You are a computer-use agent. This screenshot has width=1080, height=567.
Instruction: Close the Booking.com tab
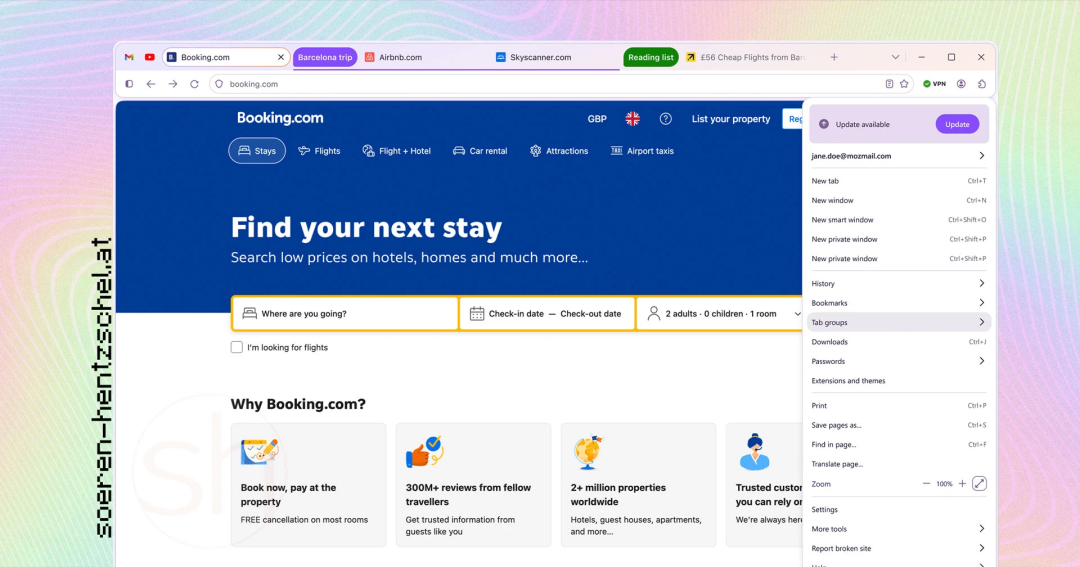[281, 57]
